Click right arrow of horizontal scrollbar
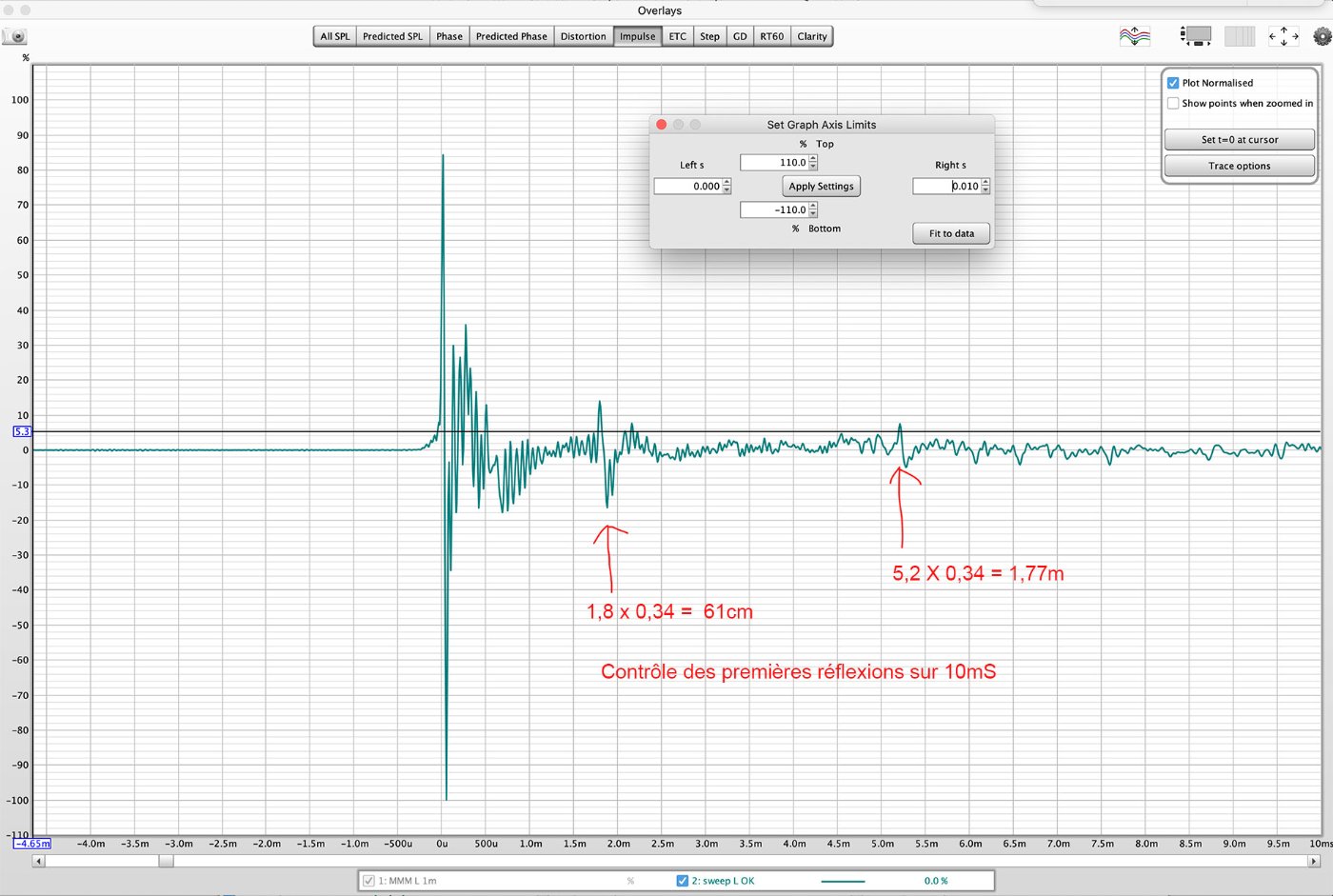The image size is (1333, 896). pyautogui.click(x=1313, y=861)
